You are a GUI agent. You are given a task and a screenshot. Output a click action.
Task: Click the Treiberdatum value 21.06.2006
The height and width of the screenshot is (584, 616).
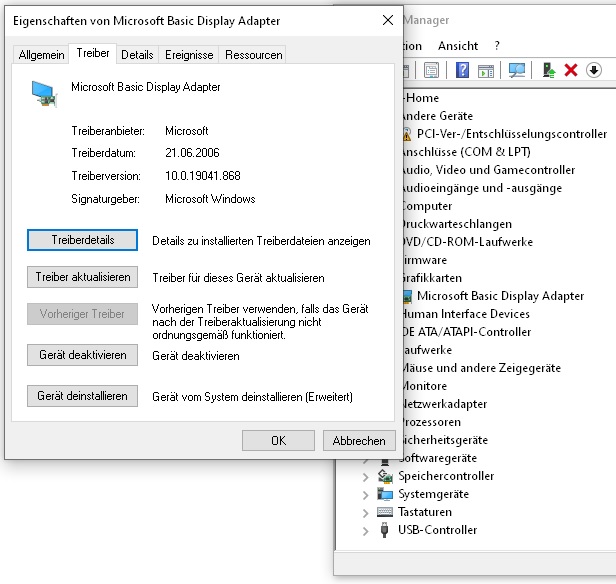click(x=192, y=152)
